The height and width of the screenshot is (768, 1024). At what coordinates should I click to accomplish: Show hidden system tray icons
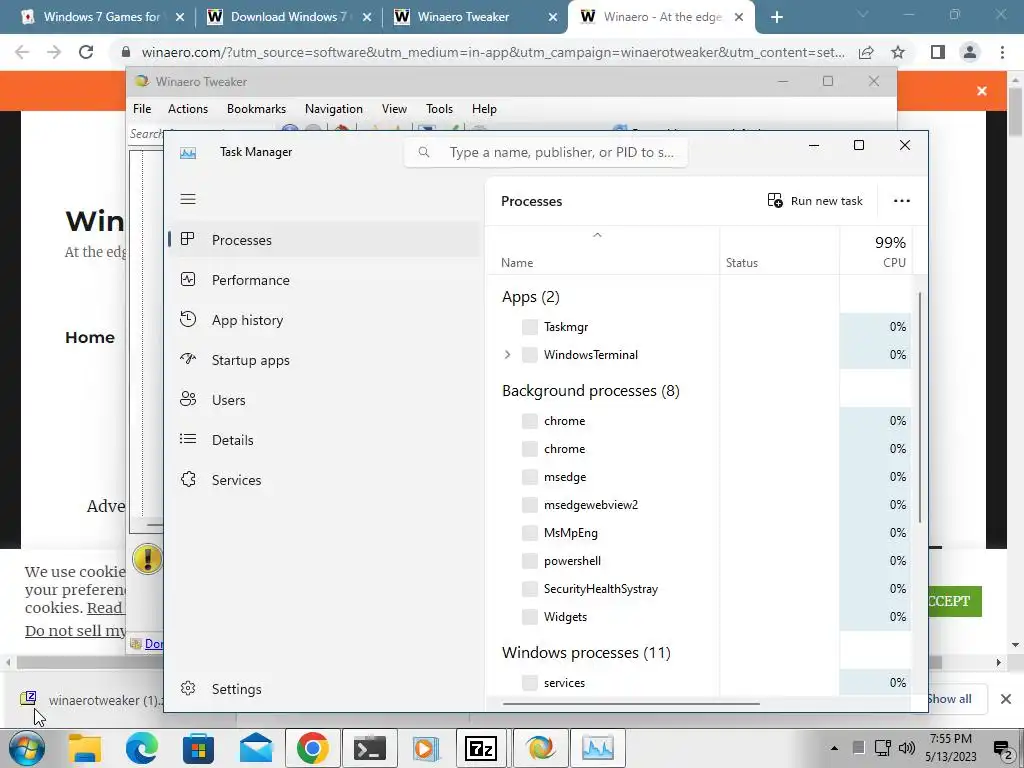(x=835, y=748)
